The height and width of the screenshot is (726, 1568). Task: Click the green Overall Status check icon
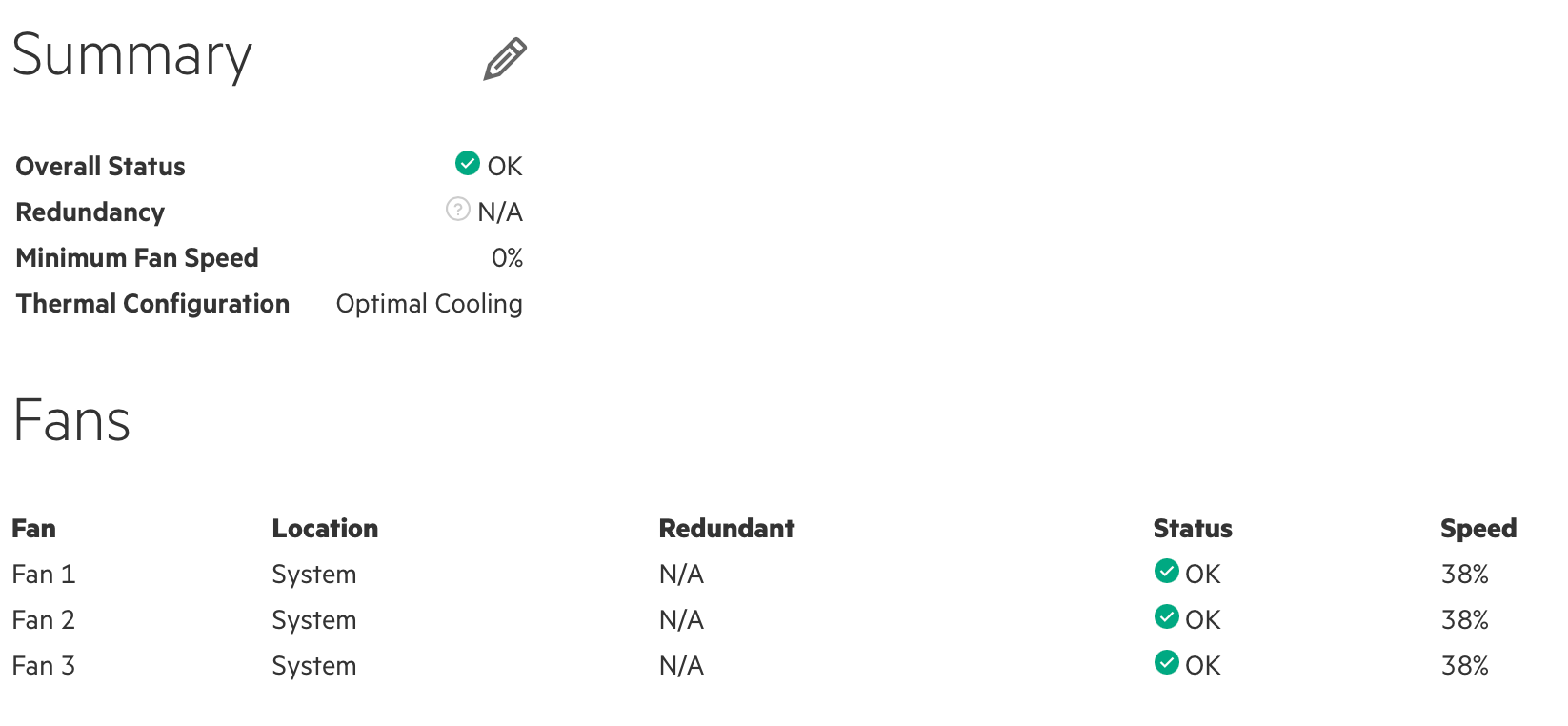click(x=468, y=163)
